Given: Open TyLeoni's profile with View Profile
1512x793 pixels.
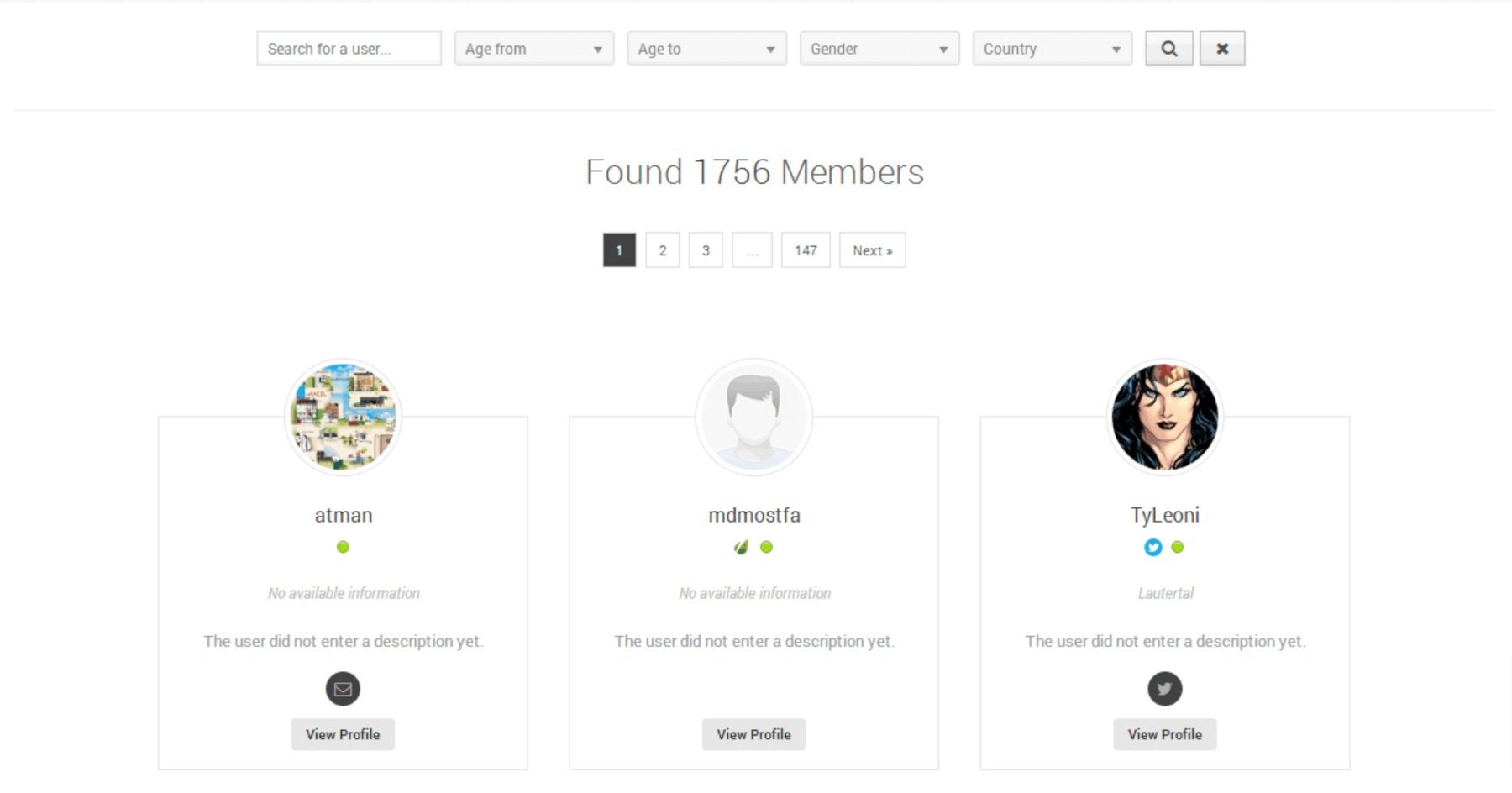Looking at the screenshot, I should pyautogui.click(x=1164, y=734).
